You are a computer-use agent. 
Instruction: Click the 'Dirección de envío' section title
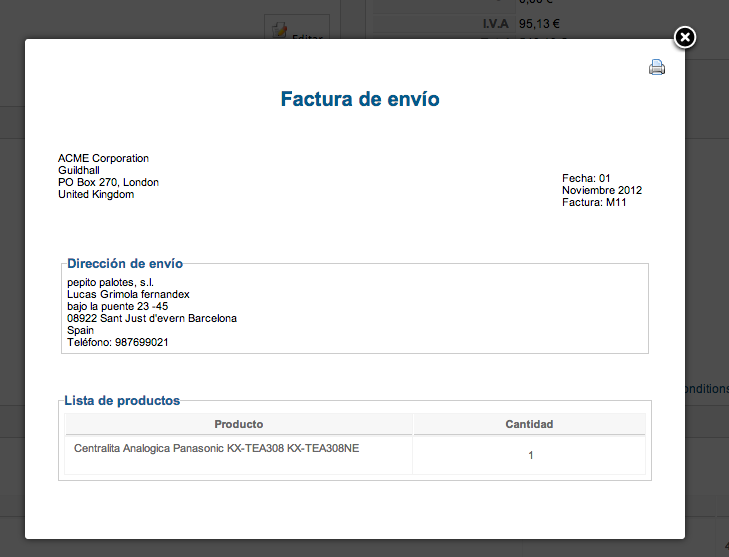pos(125,264)
